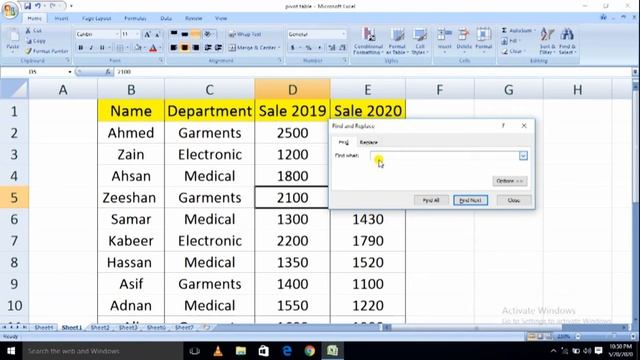640x360 pixels.
Task: Open the Format cells dropdown in Cells group
Action: pos(484,40)
